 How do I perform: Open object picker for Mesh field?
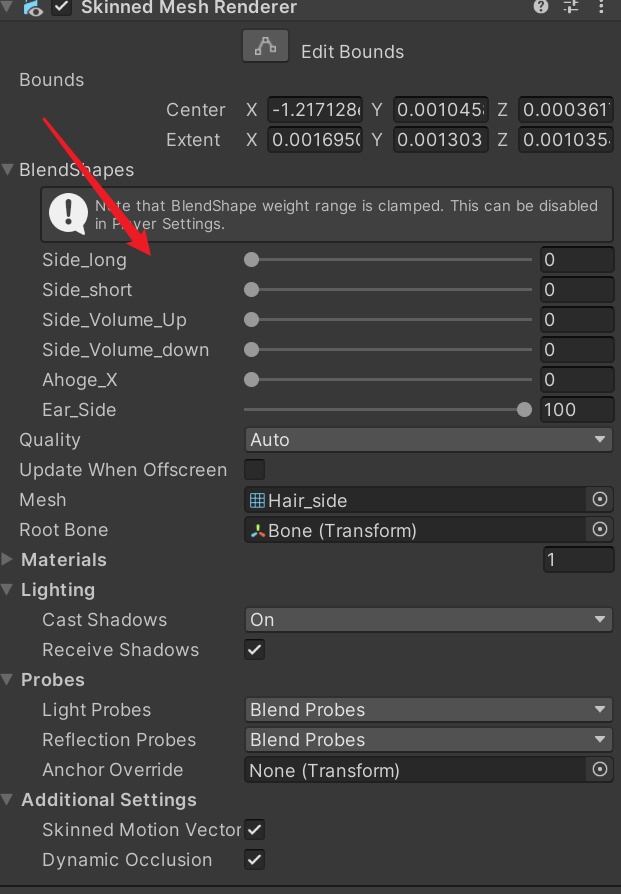pos(600,500)
